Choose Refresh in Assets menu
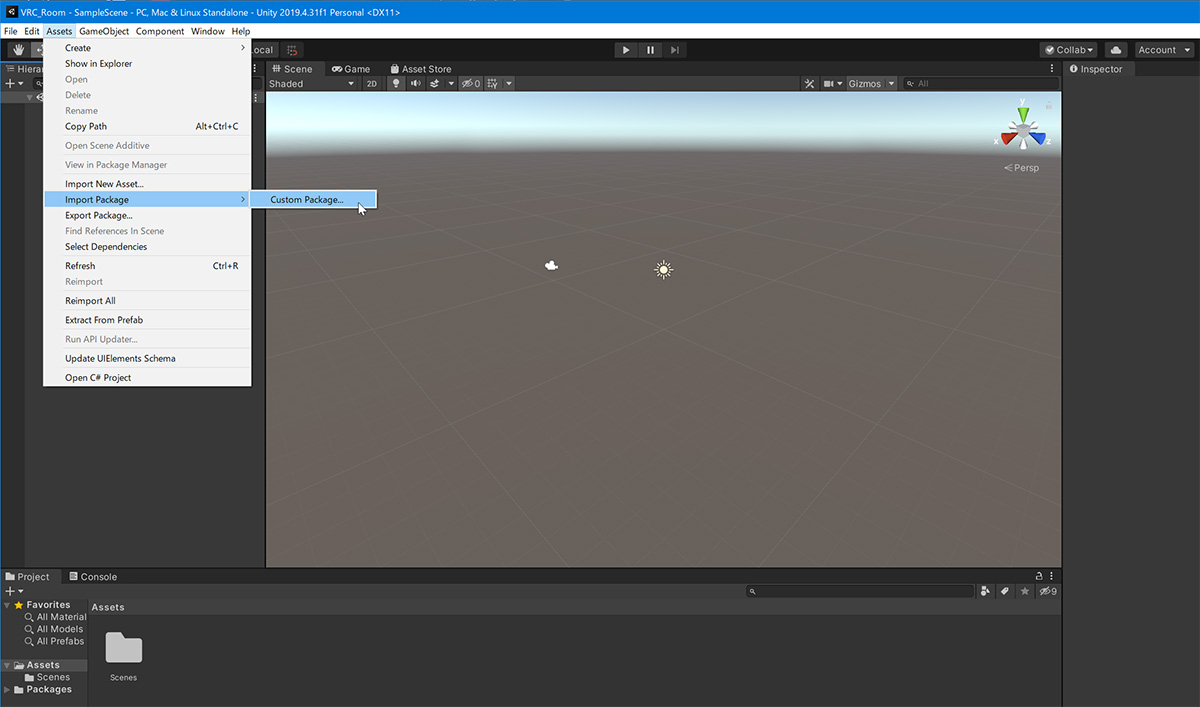 coord(147,266)
